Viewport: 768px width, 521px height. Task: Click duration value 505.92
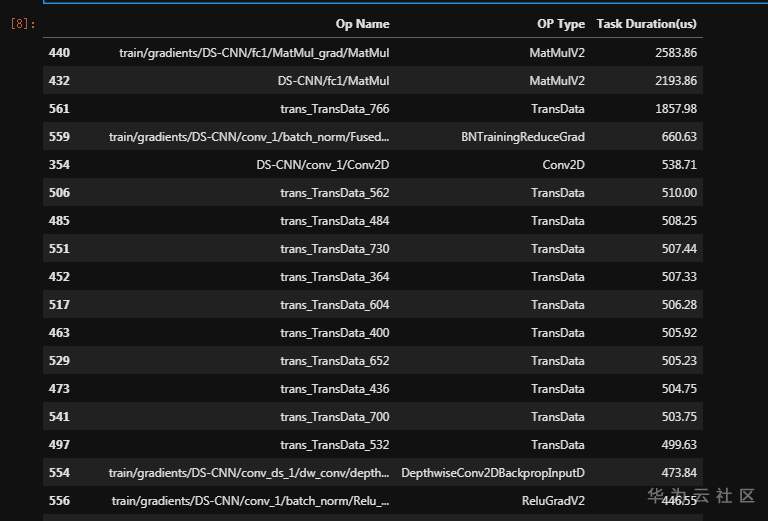click(679, 333)
